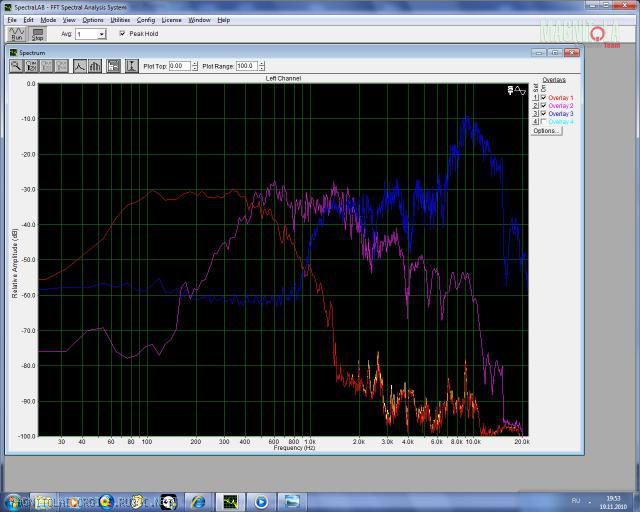
Task: Enable the Overlay 4 checkbox
Action: (543, 121)
